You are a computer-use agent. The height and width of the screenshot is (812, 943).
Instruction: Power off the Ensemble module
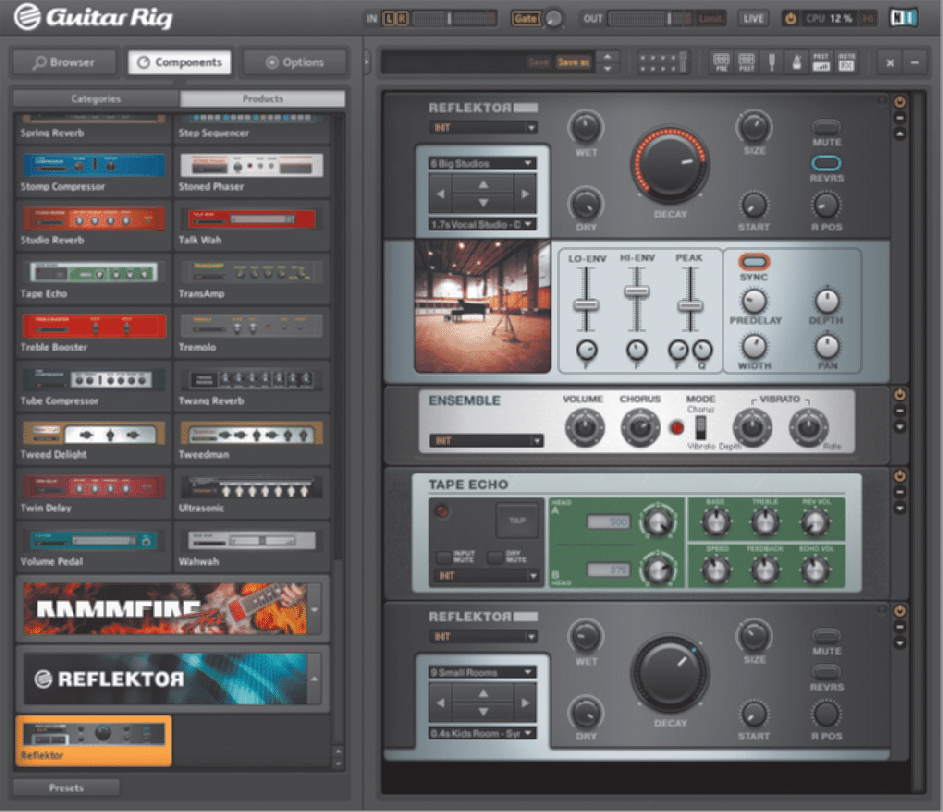pos(900,395)
